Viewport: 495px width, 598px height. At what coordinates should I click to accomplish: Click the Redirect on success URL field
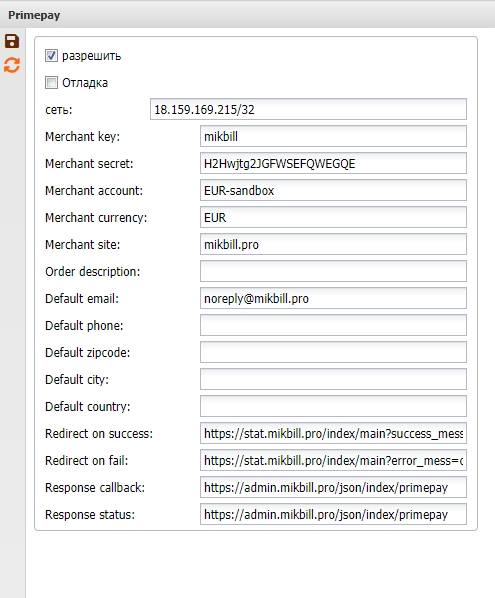333,433
